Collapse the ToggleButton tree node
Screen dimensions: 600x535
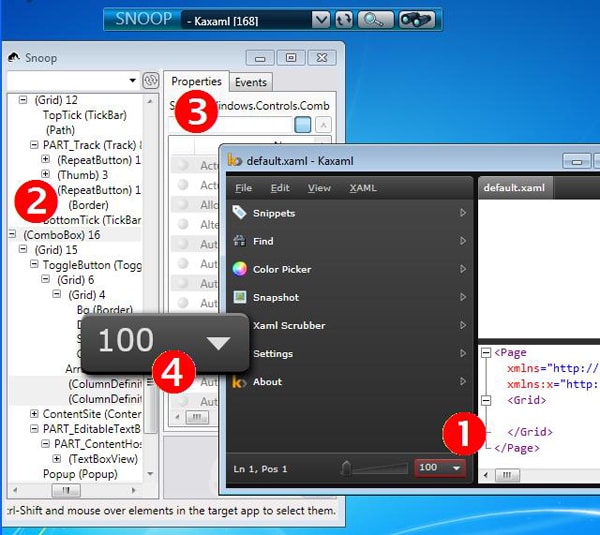point(34,264)
